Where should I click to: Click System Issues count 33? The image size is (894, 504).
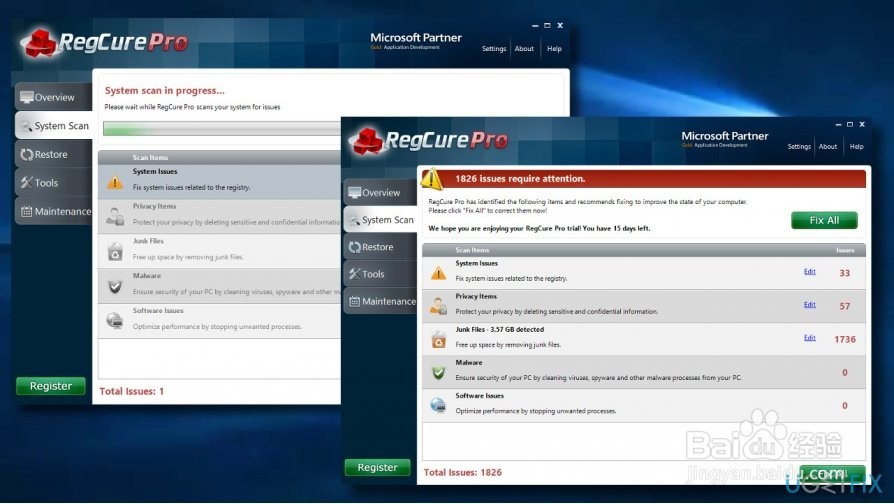(844, 273)
